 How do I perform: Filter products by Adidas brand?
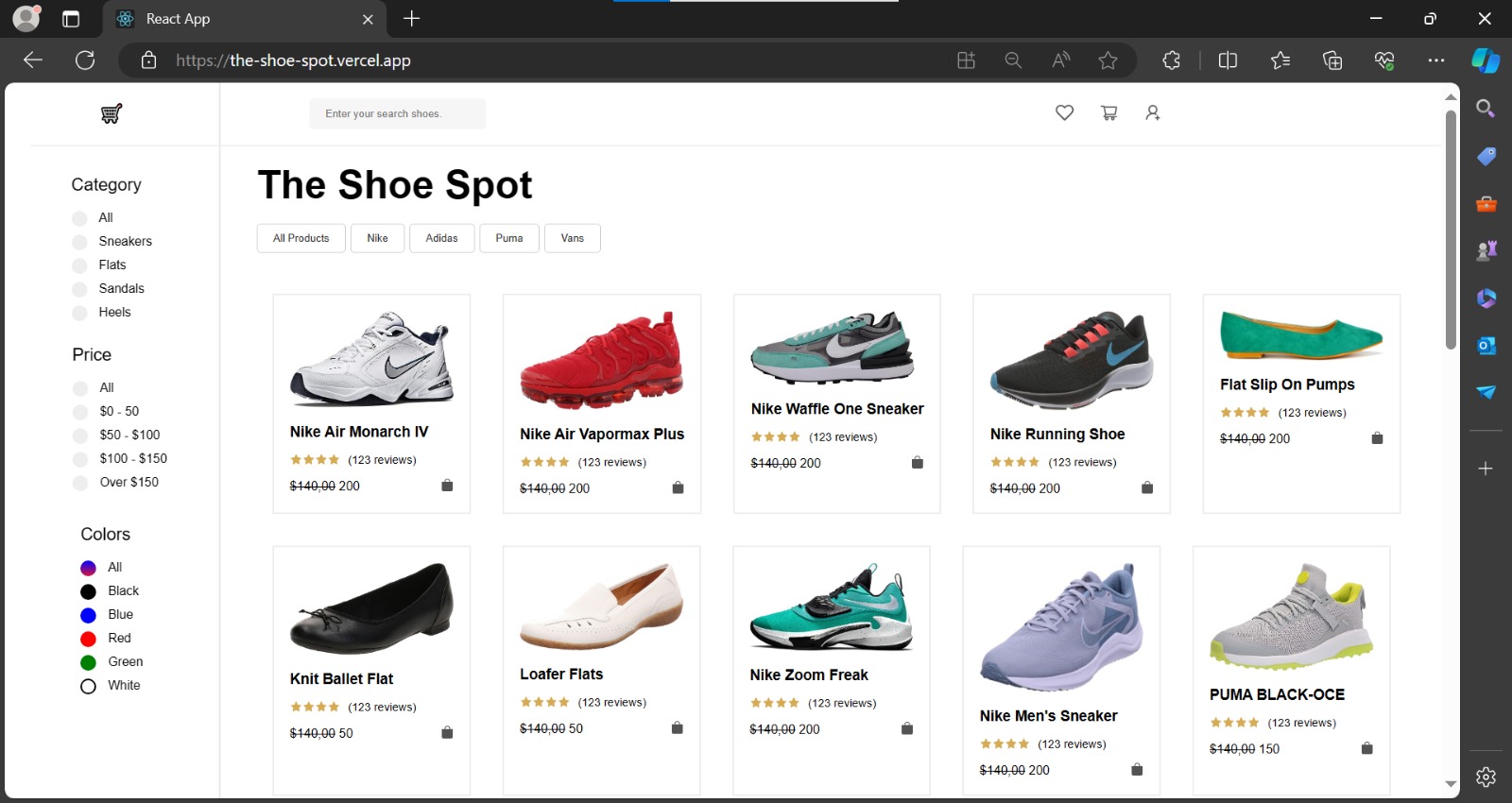[441, 238]
